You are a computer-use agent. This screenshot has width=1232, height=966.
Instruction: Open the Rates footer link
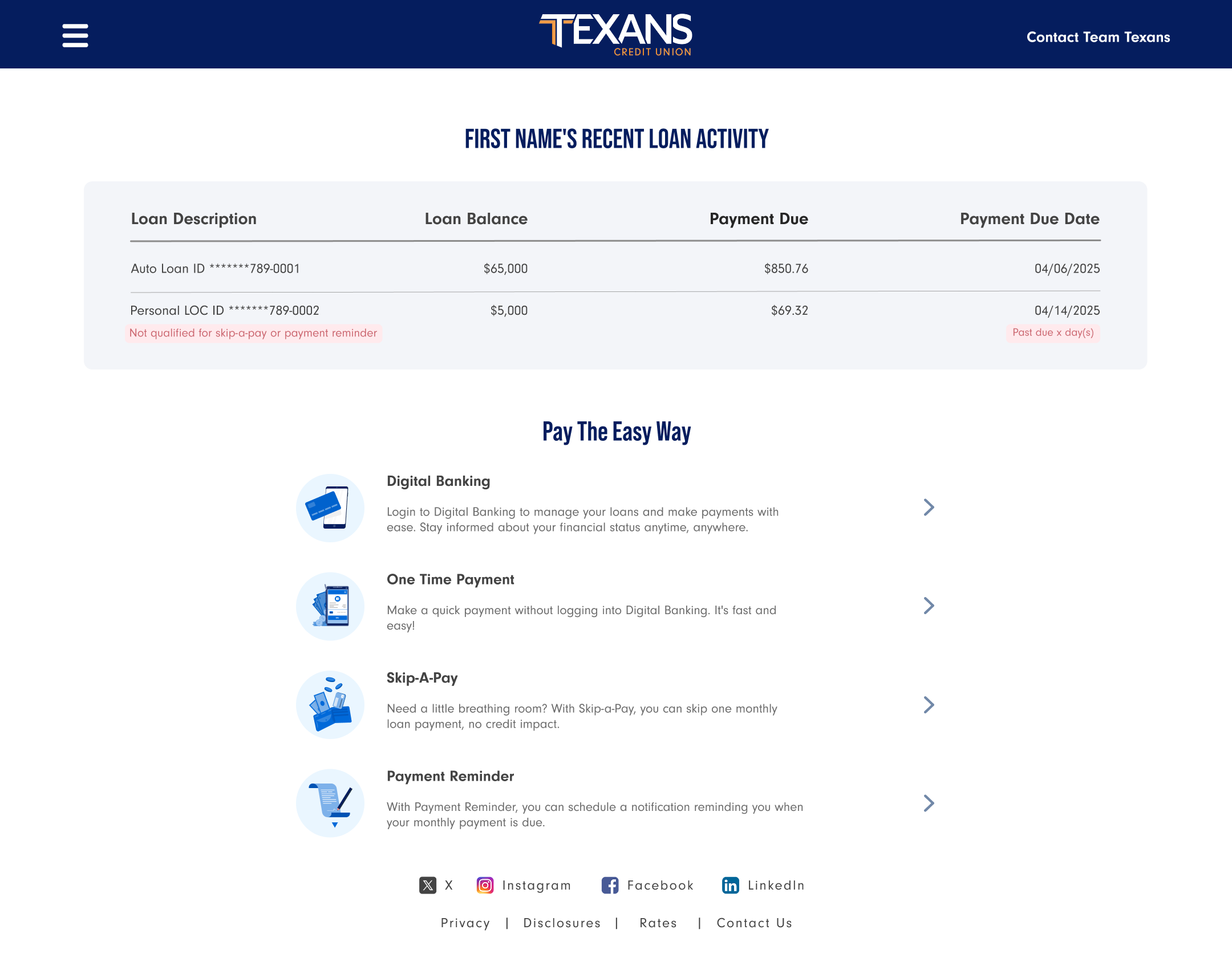(x=658, y=923)
